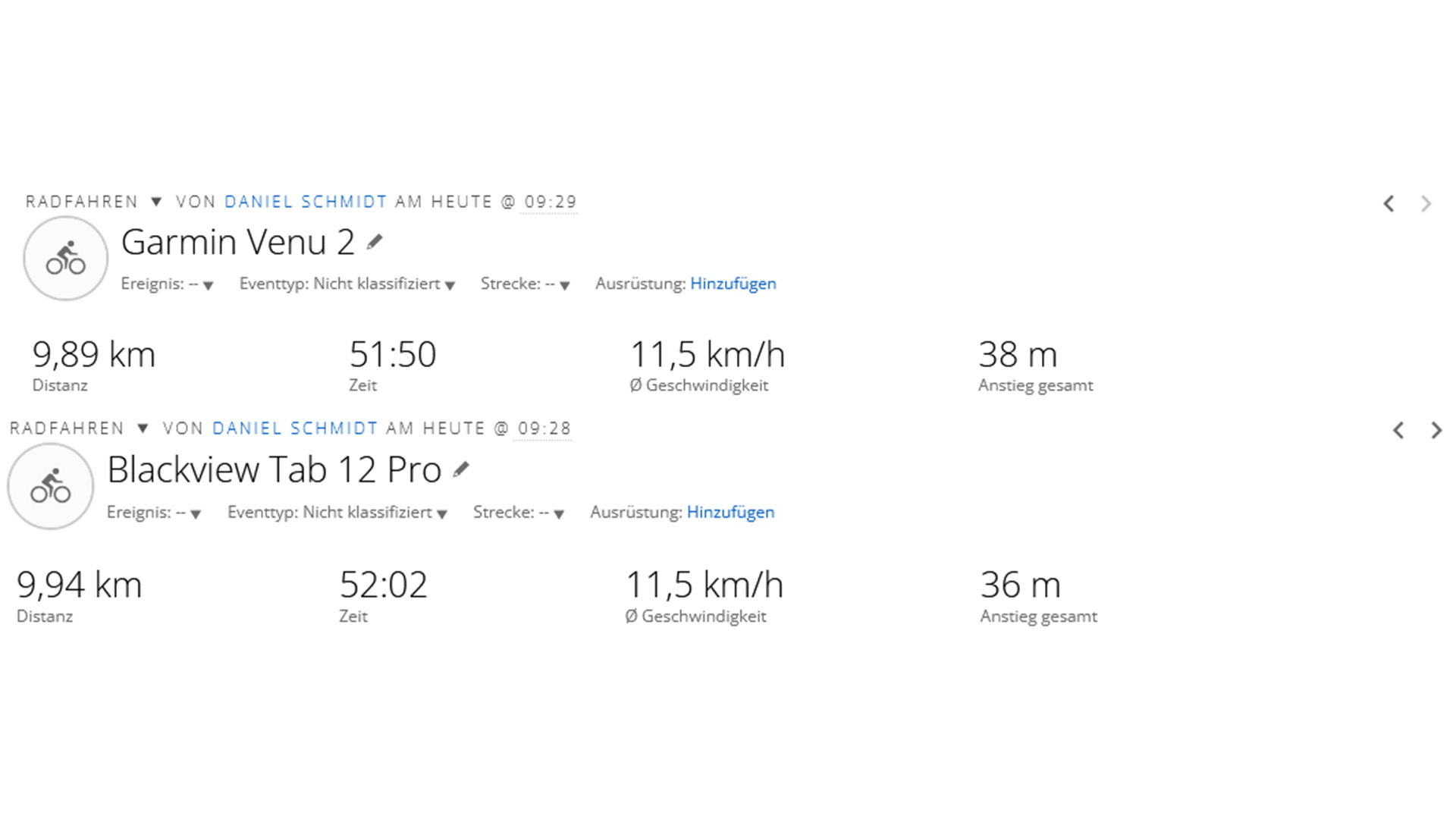
Task: Edit the Blackview Tab 12 Pro title pencil
Action: (x=461, y=469)
